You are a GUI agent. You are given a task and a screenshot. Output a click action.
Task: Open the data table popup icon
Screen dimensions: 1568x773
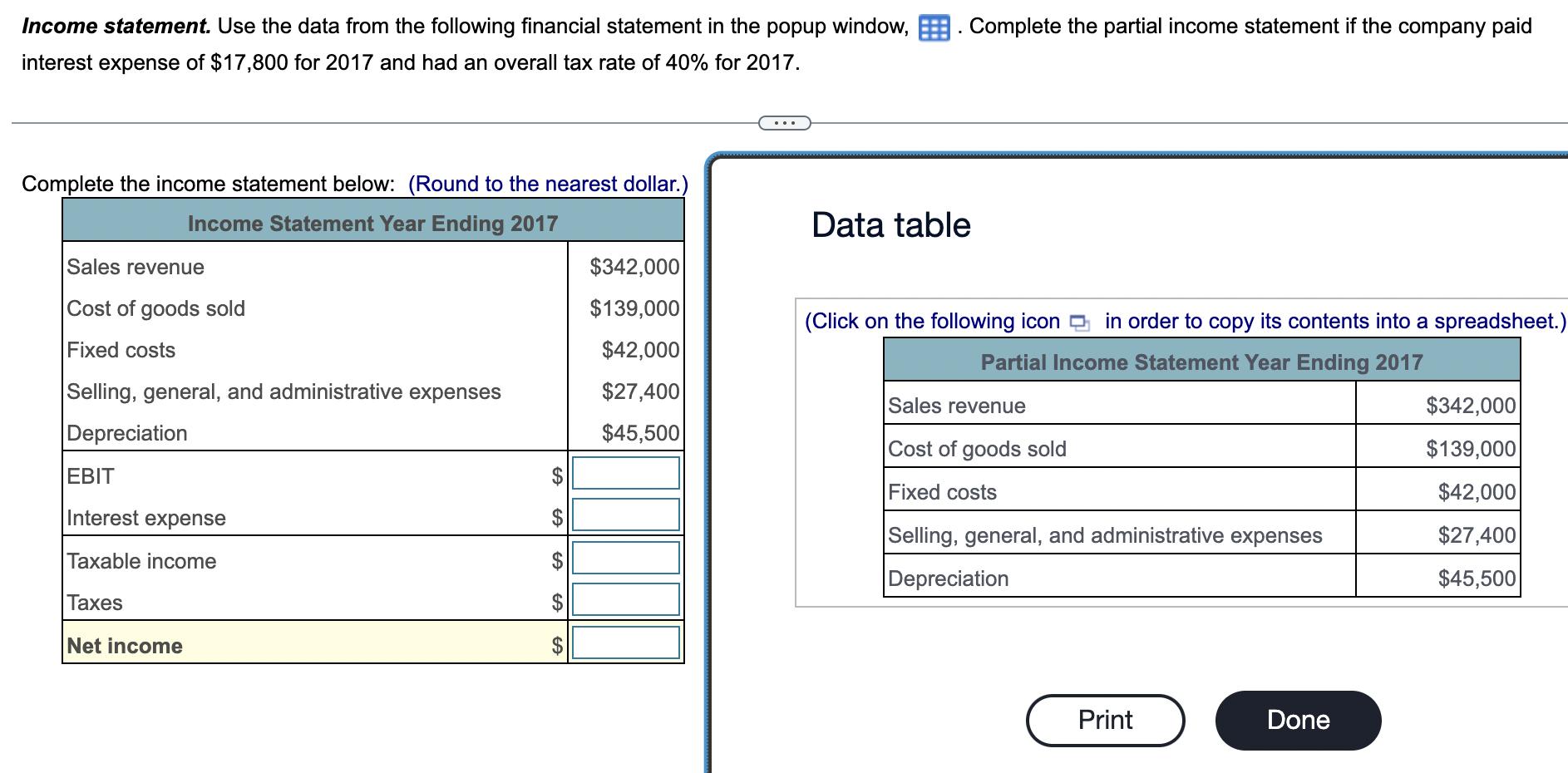[x=934, y=27]
